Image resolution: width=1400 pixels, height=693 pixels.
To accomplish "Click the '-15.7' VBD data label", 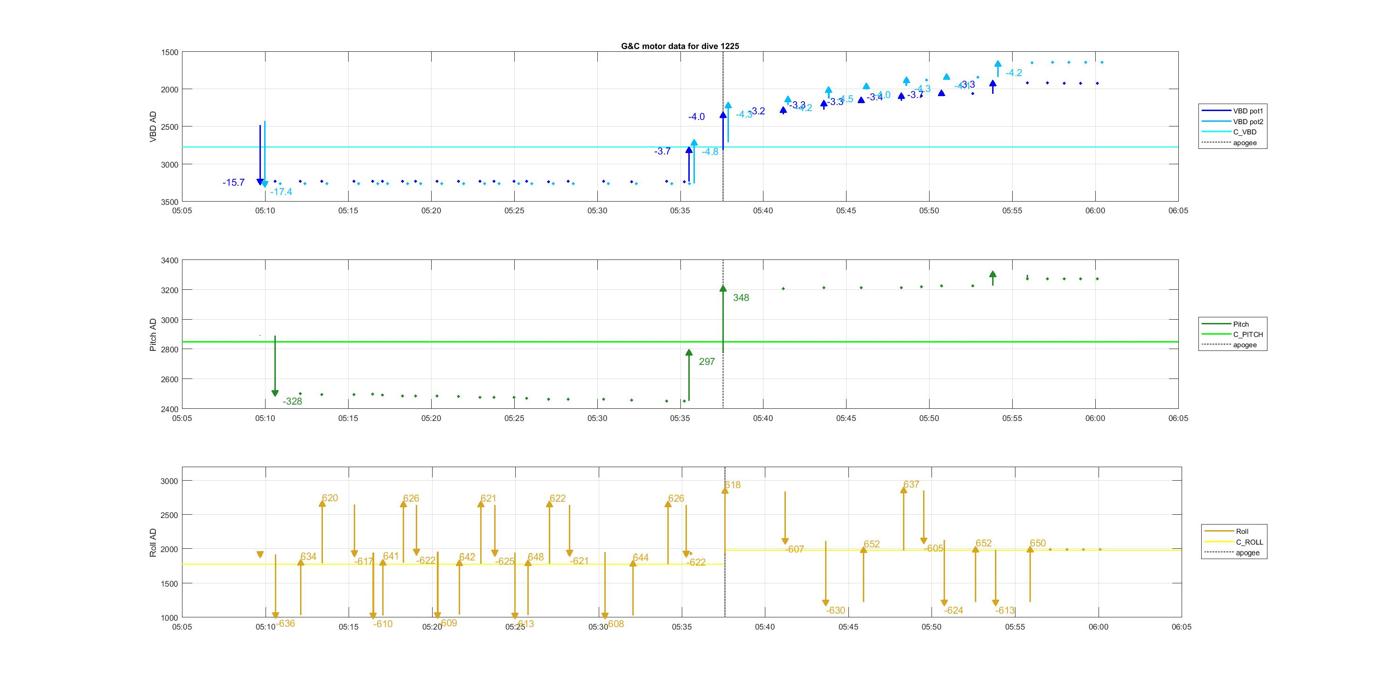I will tap(233, 183).
